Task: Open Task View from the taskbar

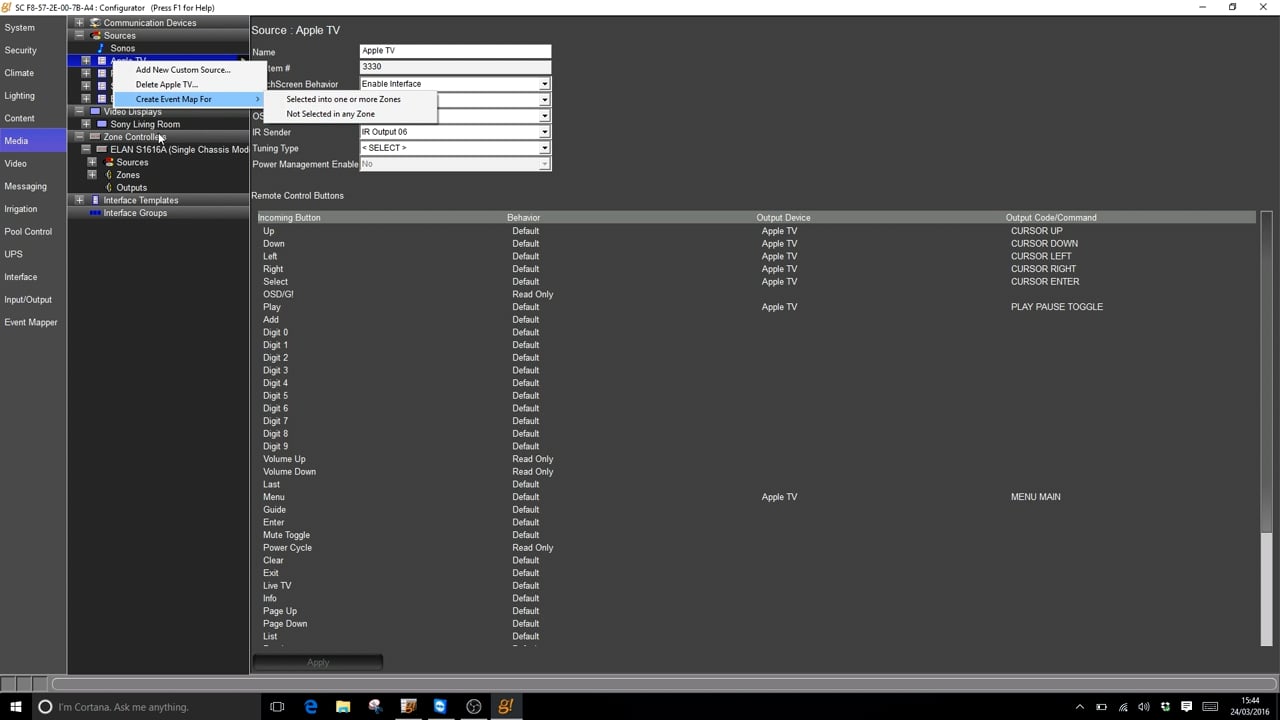Action: [278, 706]
